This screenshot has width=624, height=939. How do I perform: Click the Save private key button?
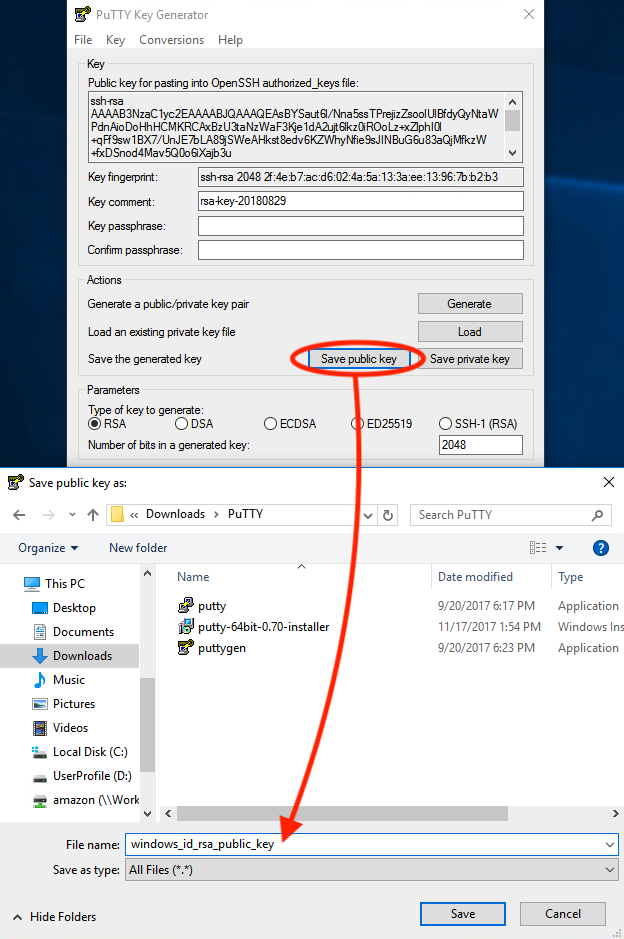click(x=470, y=359)
